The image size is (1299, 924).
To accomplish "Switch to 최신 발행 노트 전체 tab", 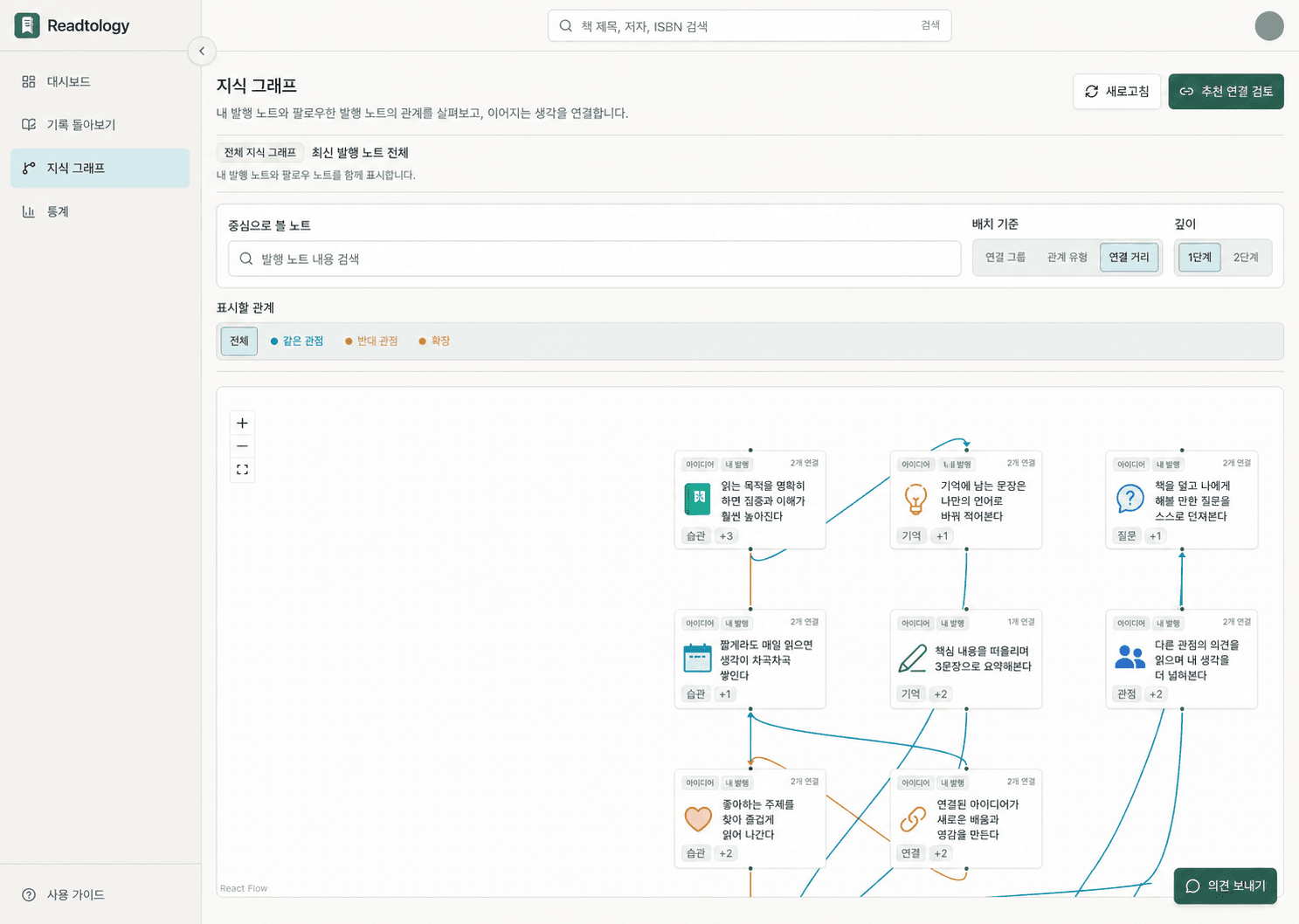I will (360, 152).
